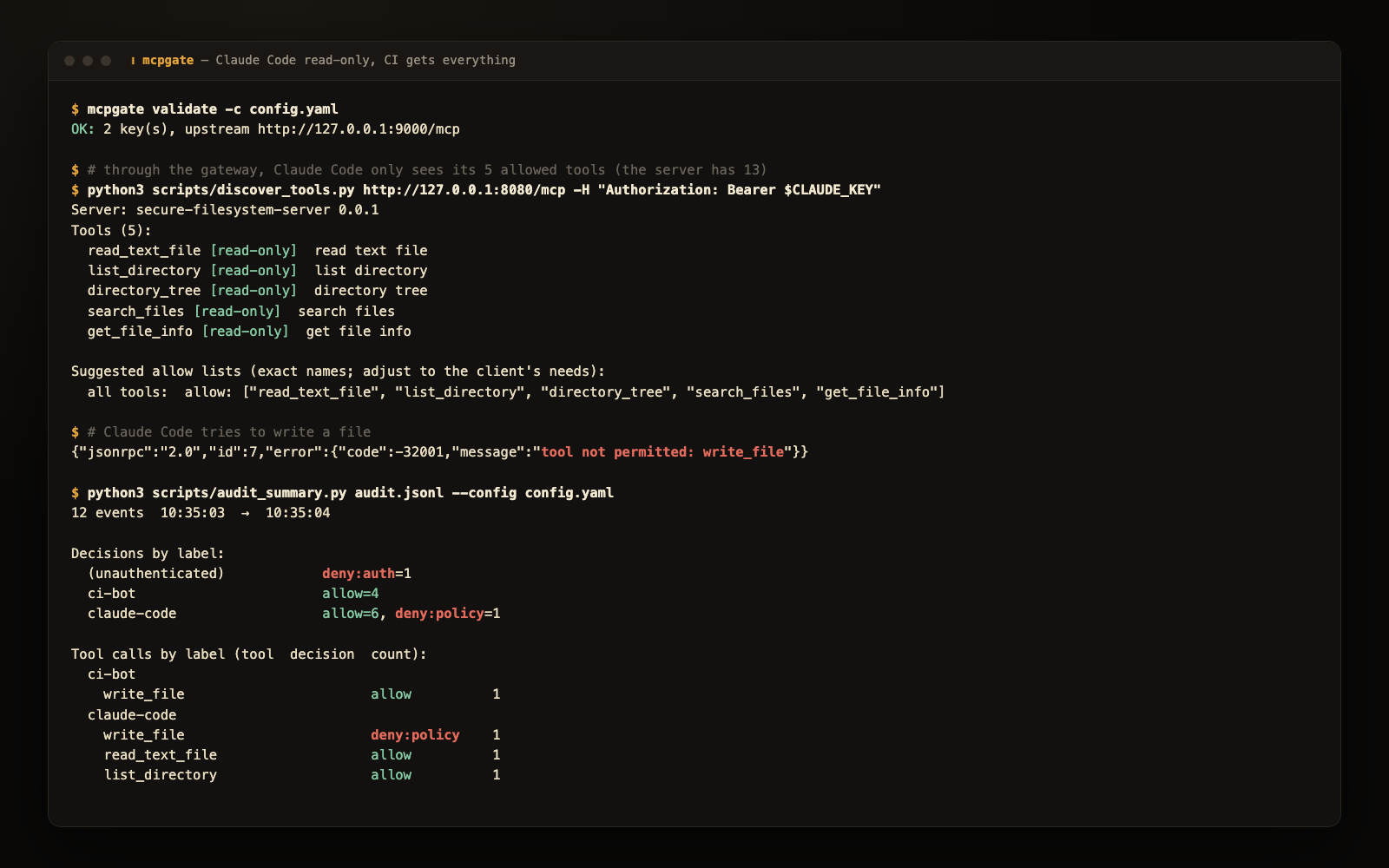The height and width of the screenshot is (868, 1389).
Task: Click the green 'allow=4' value for ci-bot
Action: tap(351, 594)
